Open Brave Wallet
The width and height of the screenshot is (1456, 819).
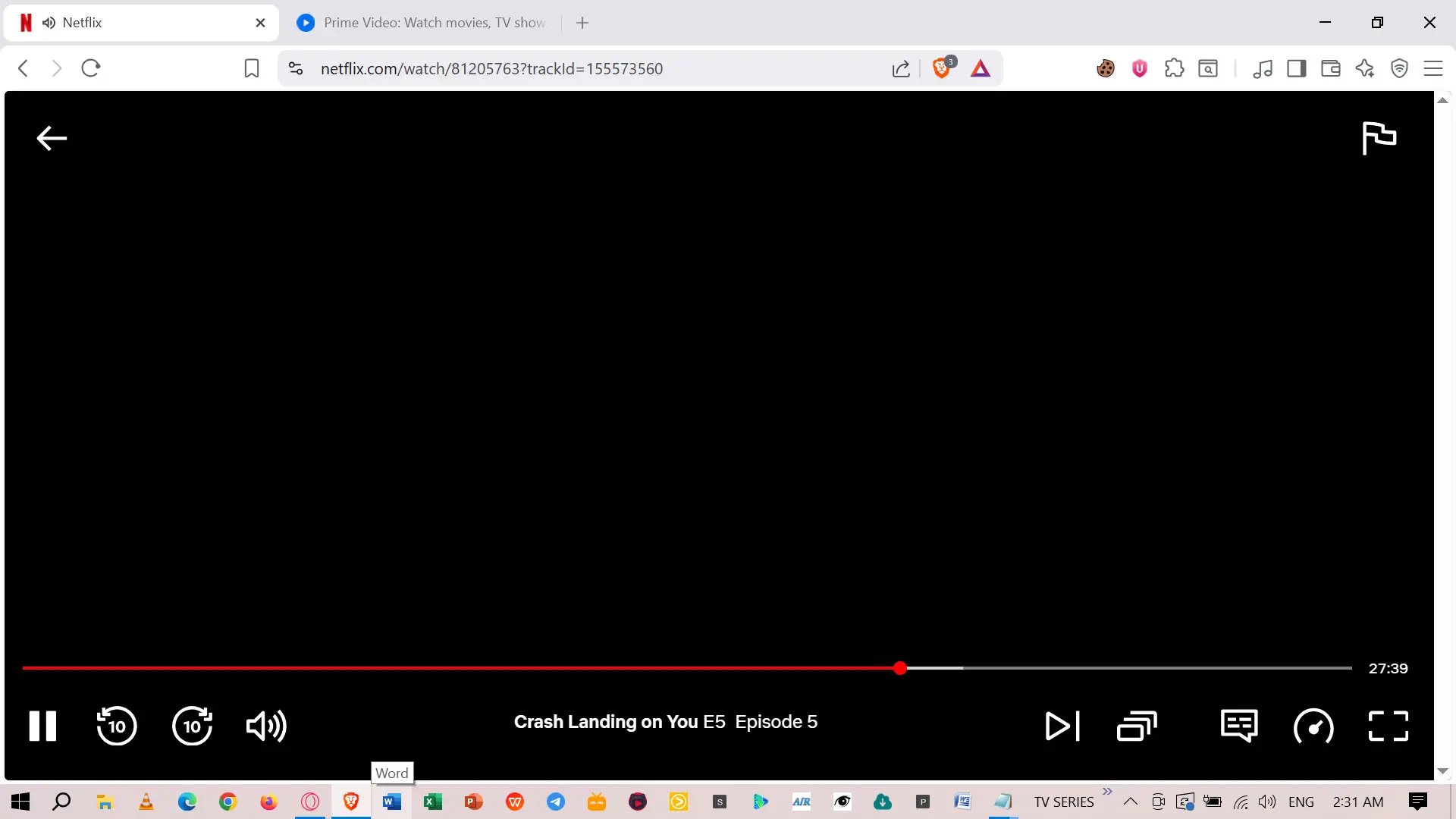click(x=1331, y=69)
